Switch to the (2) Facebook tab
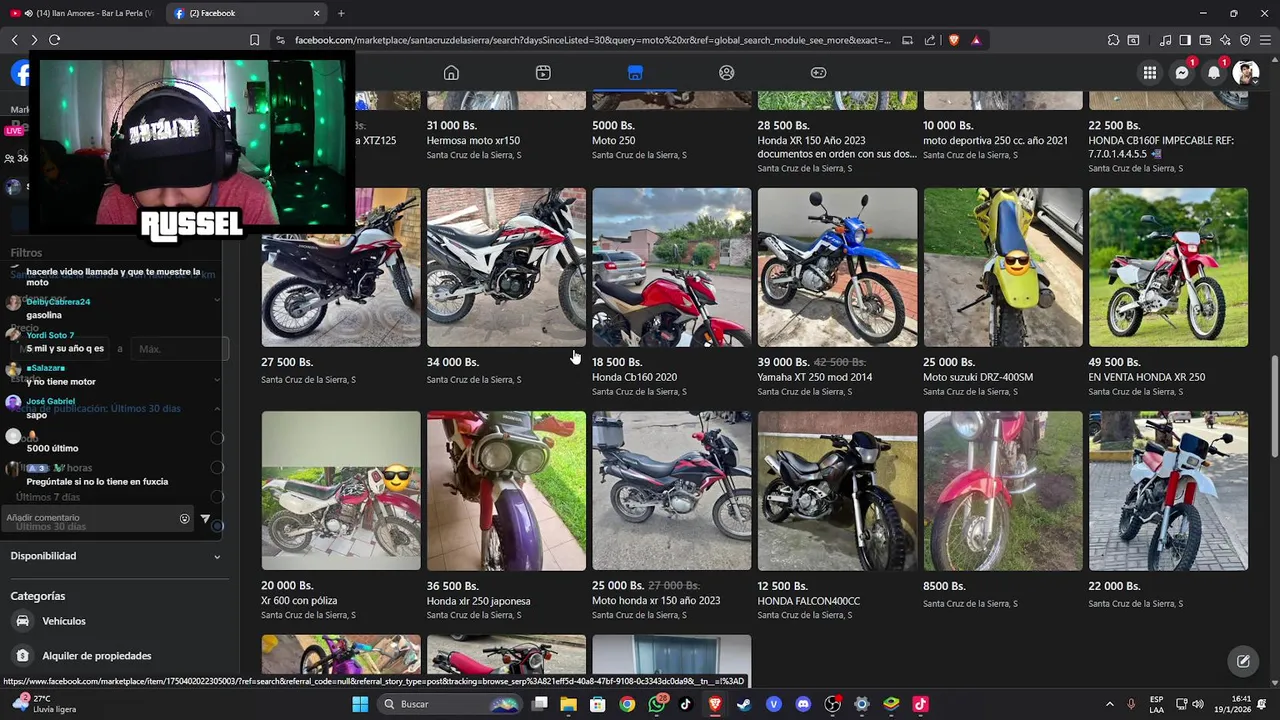The width and height of the screenshot is (1280, 720). [x=246, y=13]
